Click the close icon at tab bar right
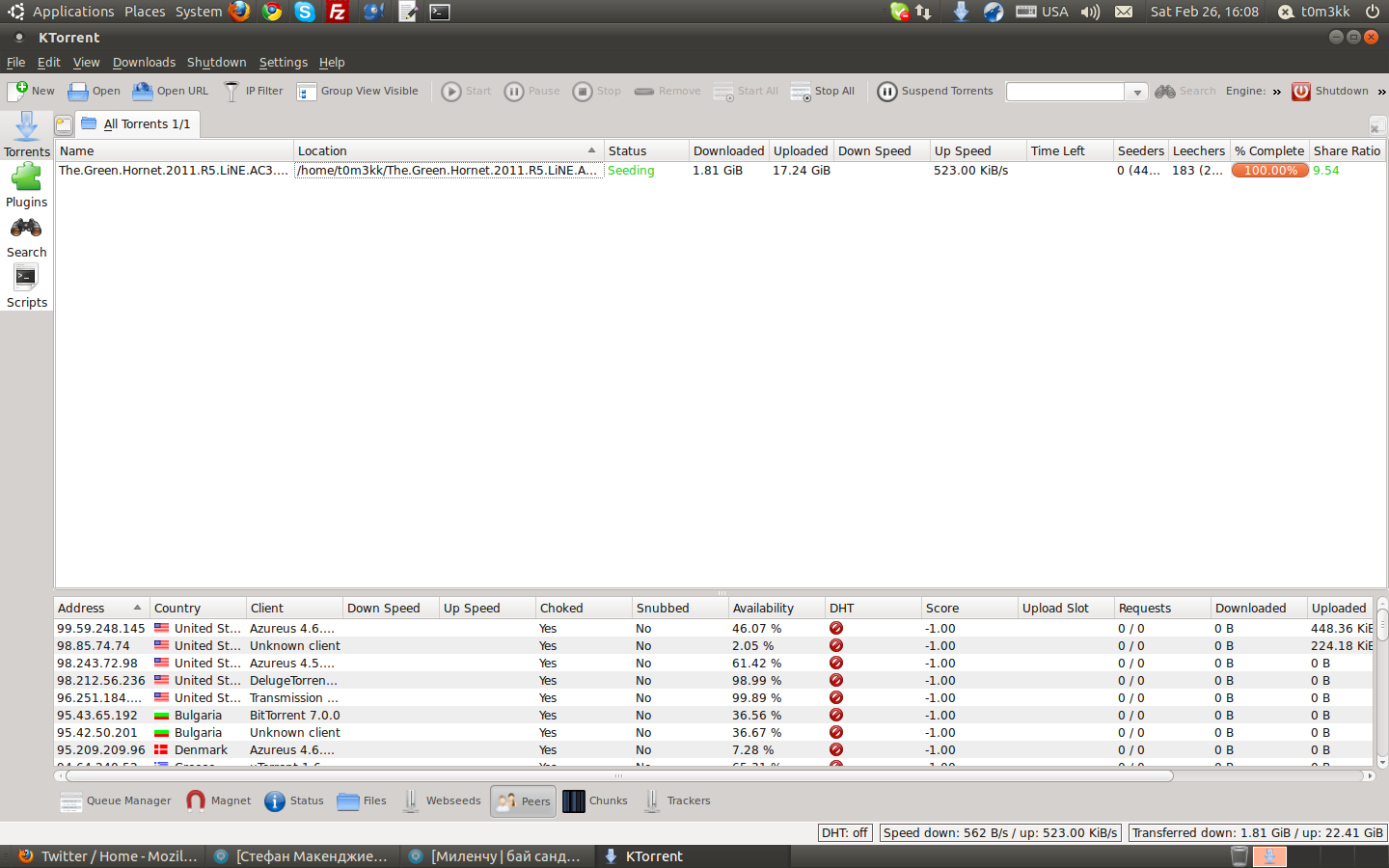 (x=1377, y=125)
